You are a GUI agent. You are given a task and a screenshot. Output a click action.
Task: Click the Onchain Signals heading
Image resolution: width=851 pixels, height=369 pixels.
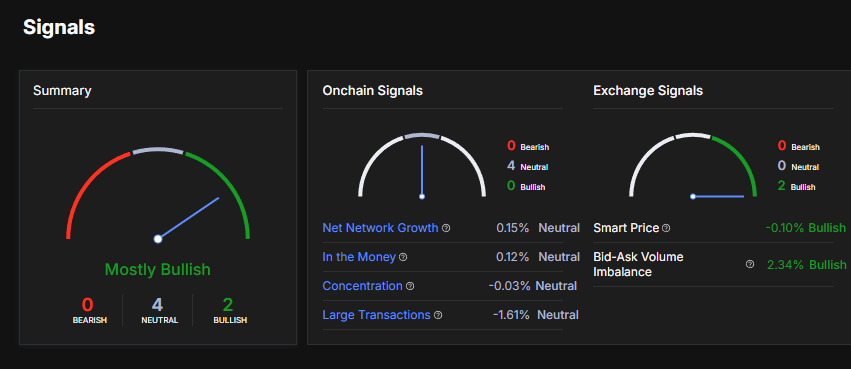point(372,91)
